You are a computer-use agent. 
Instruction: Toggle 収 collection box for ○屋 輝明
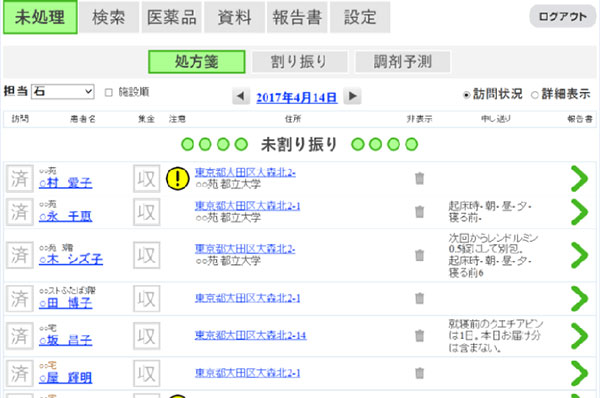pyautogui.click(x=147, y=373)
